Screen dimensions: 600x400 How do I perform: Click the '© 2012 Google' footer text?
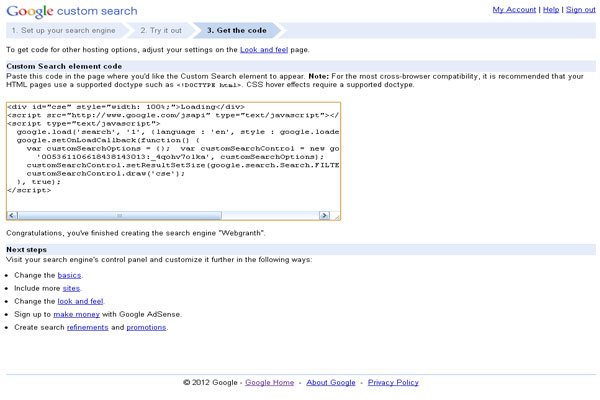(210, 382)
